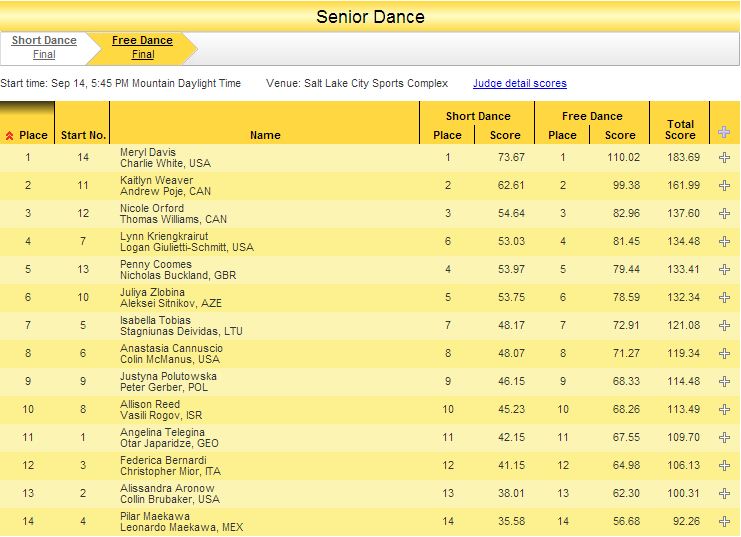Click total score 132.34
This screenshot has width=741, height=537.
pyautogui.click(x=683, y=297)
